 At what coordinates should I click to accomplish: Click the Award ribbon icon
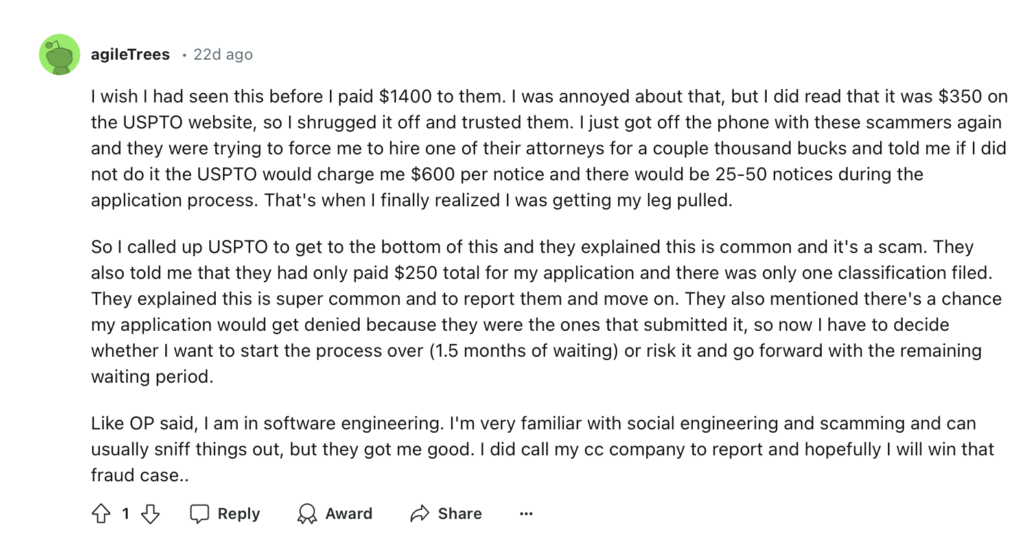[308, 513]
